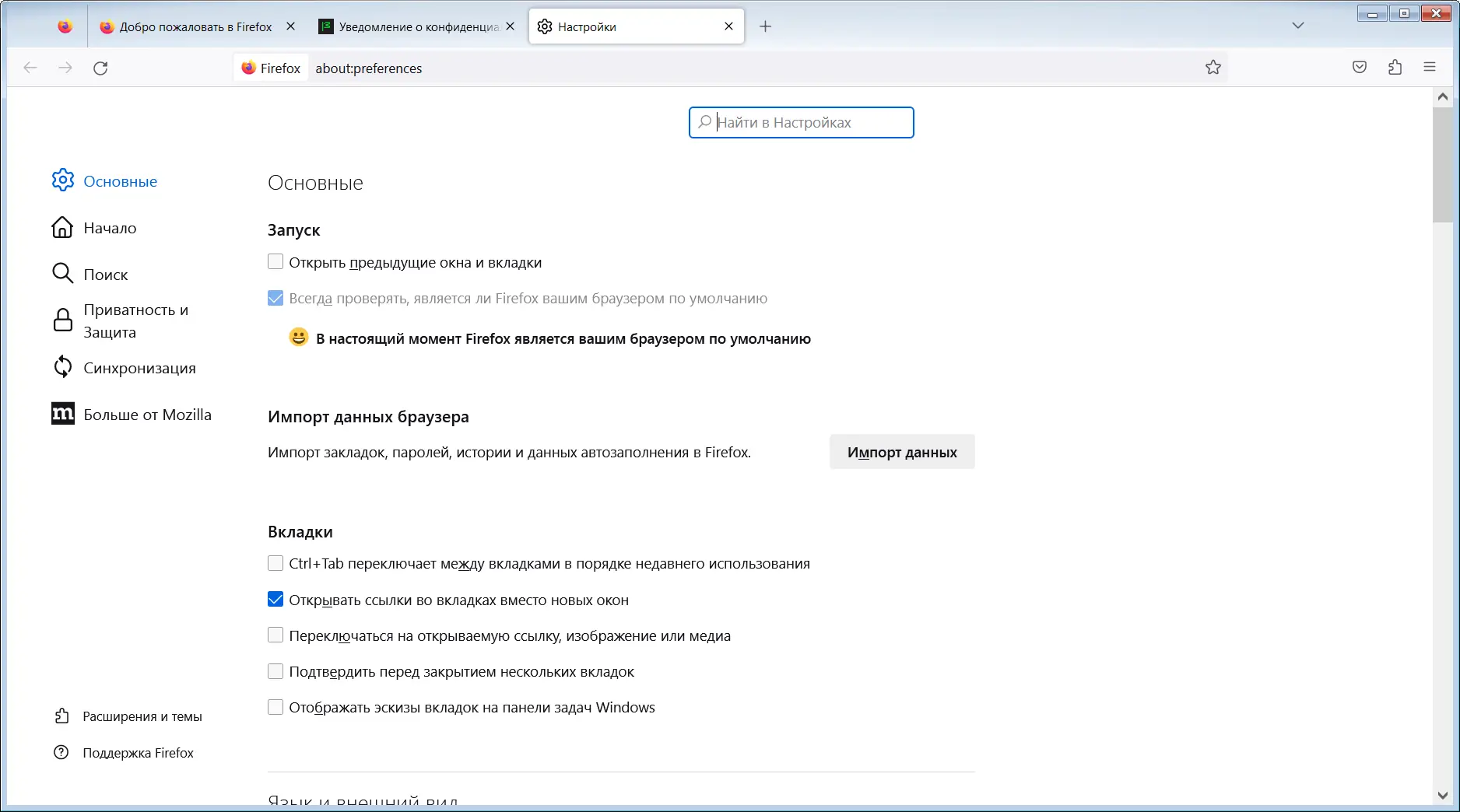Viewport: 1460px width, 812px height.
Task: Click the Расширения и темы puzzle icon
Action: tap(62, 715)
